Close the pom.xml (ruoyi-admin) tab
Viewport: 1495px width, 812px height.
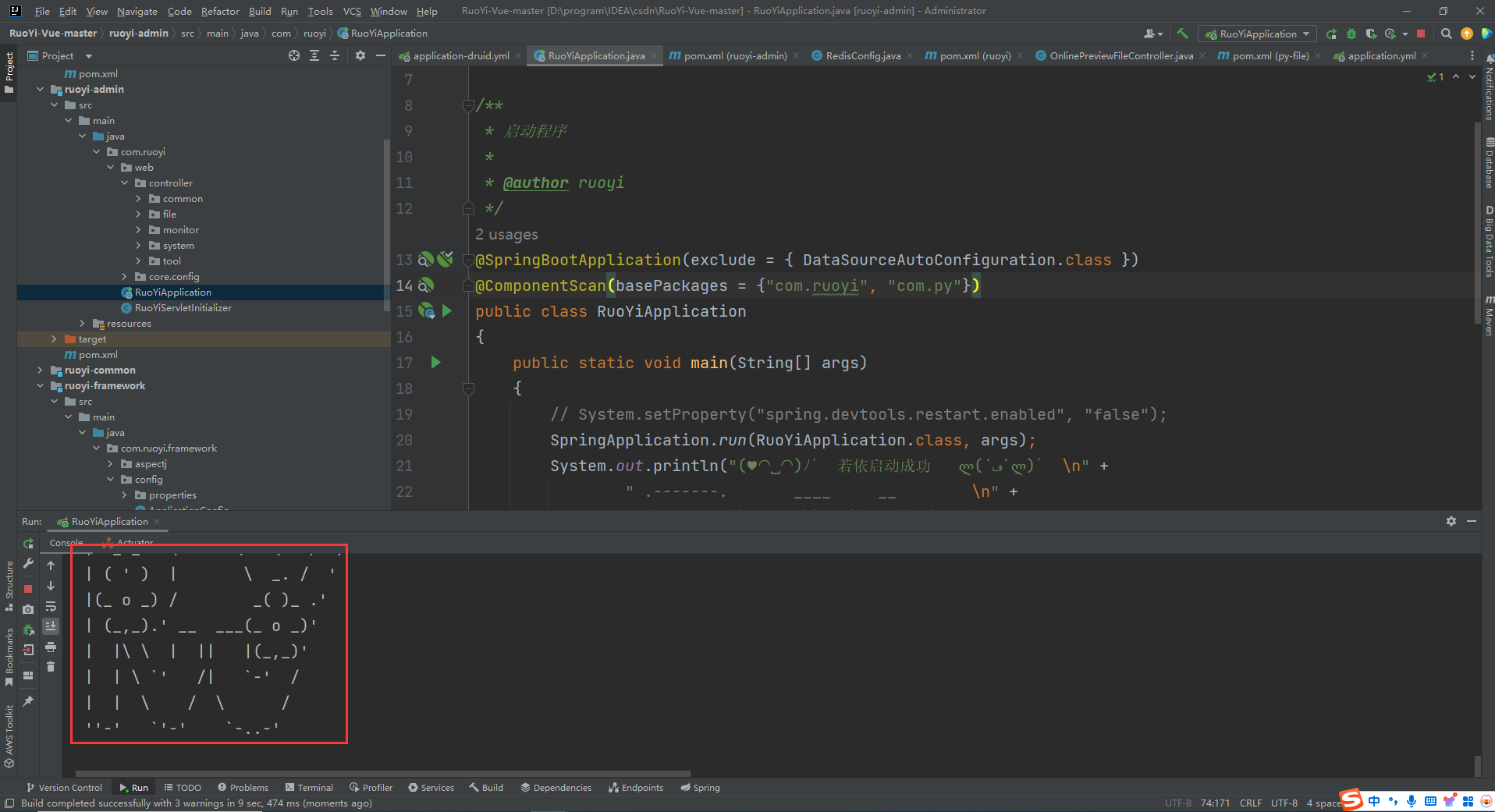[x=796, y=55]
